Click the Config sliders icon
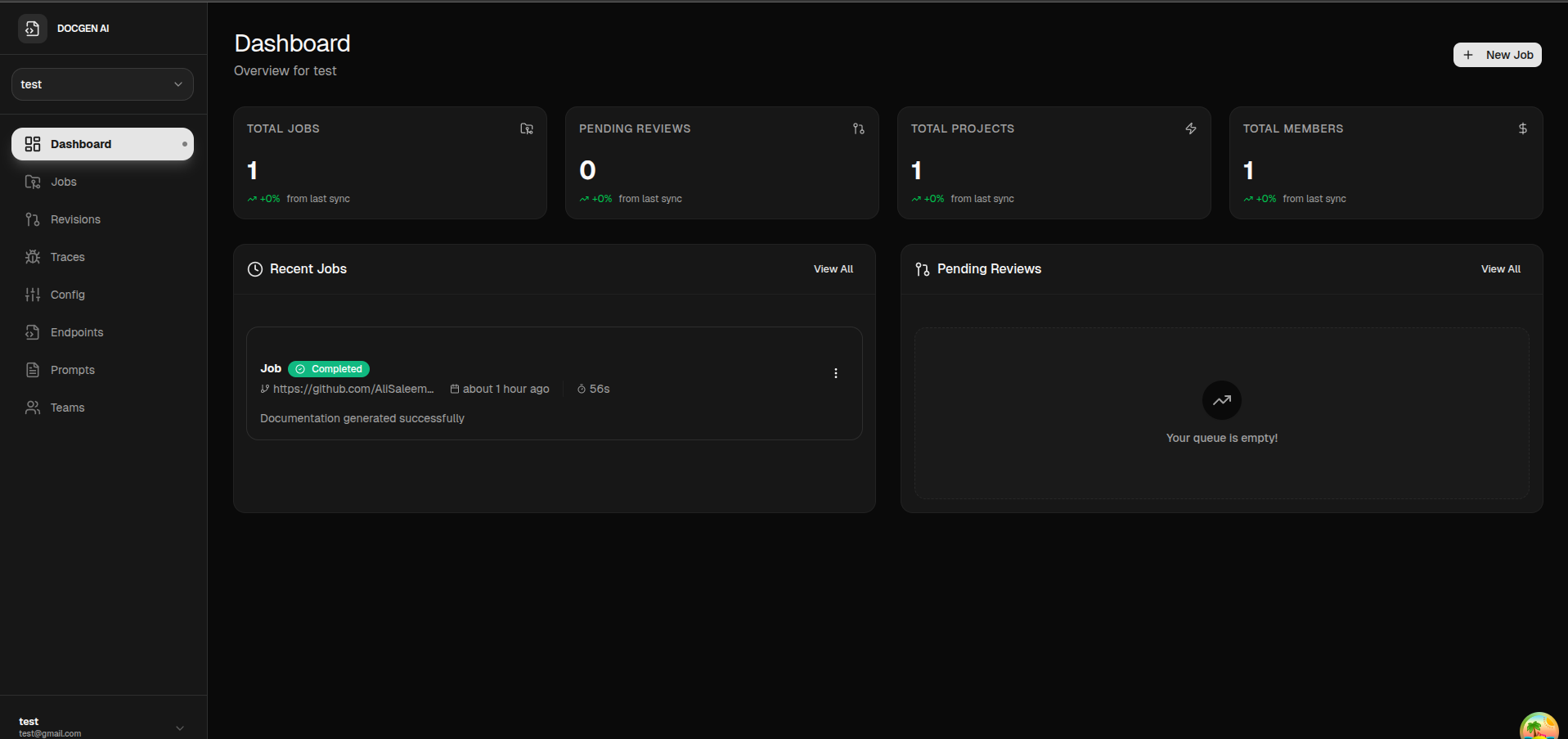1568x739 pixels. [33, 295]
